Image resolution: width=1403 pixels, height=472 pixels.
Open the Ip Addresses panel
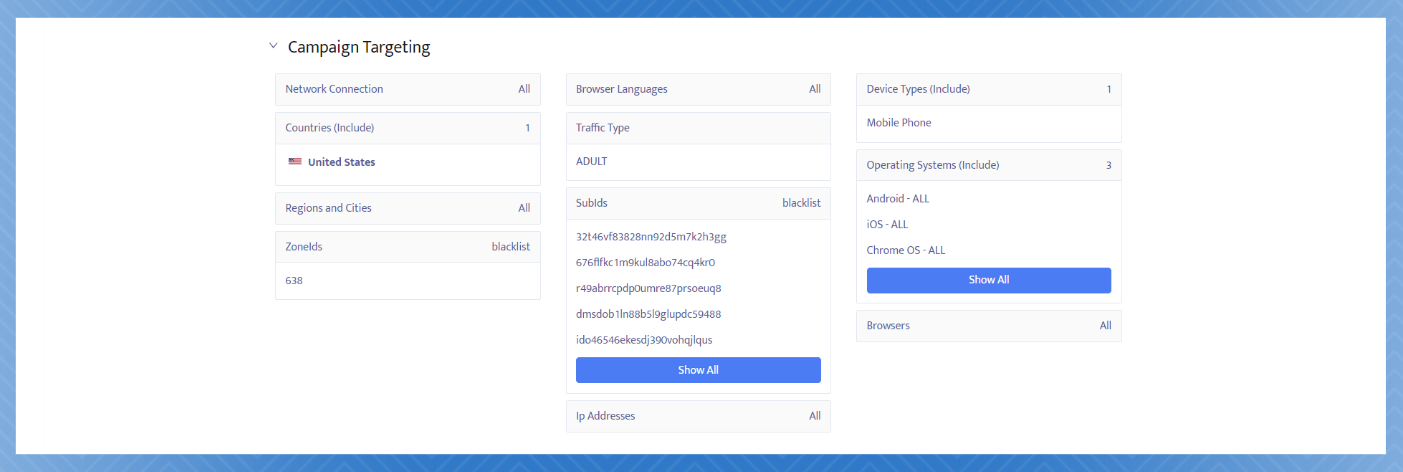698,416
